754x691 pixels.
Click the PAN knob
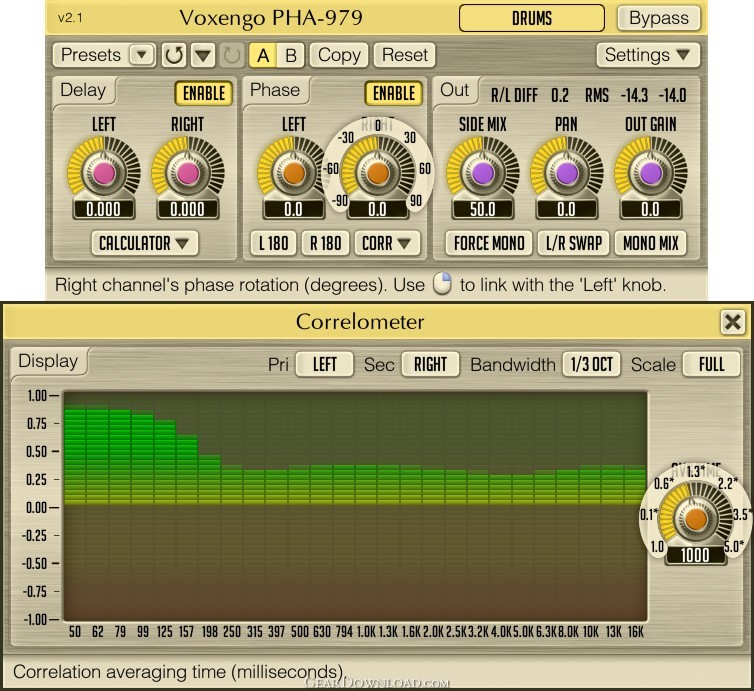pyautogui.click(x=566, y=173)
